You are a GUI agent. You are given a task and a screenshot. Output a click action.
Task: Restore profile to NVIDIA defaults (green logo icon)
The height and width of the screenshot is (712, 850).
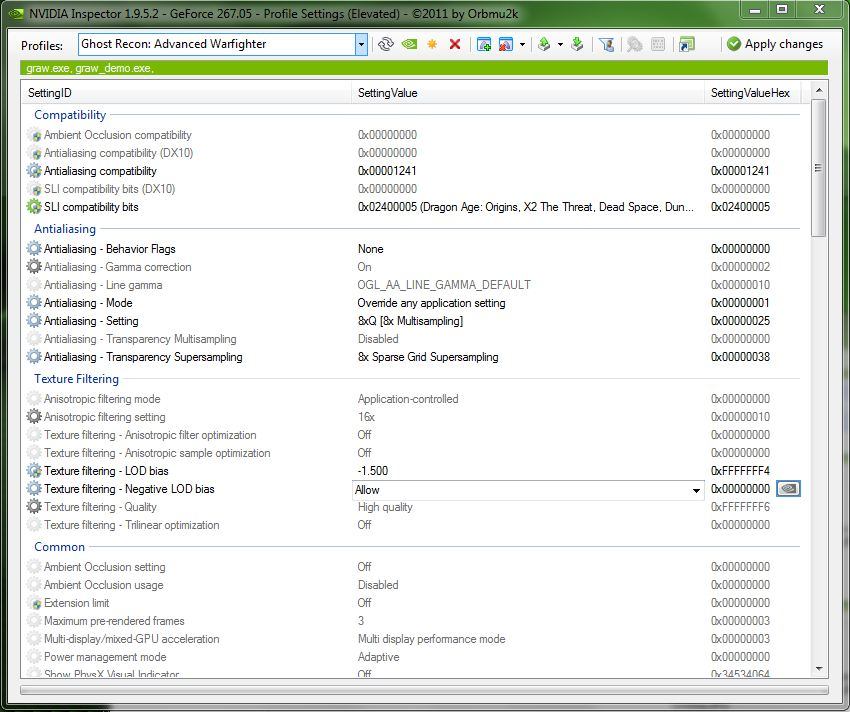[x=409, y=44]
